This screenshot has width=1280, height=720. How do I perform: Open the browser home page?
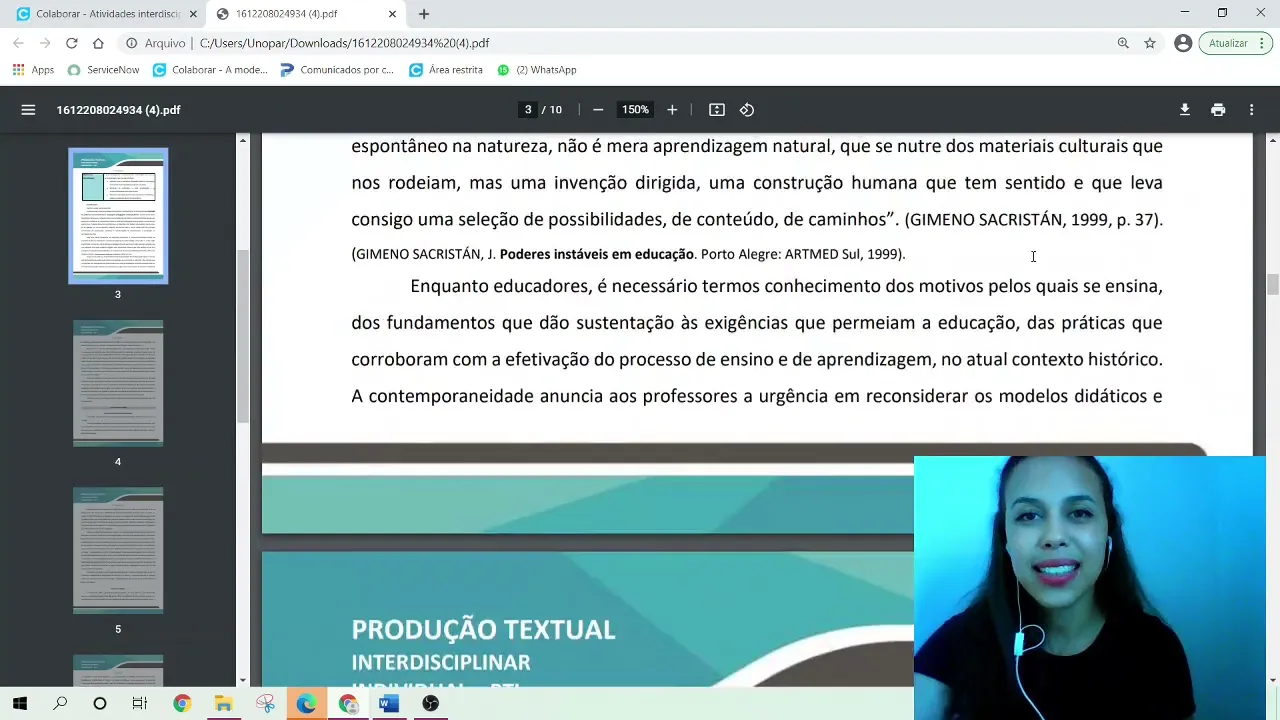point(98,43)
